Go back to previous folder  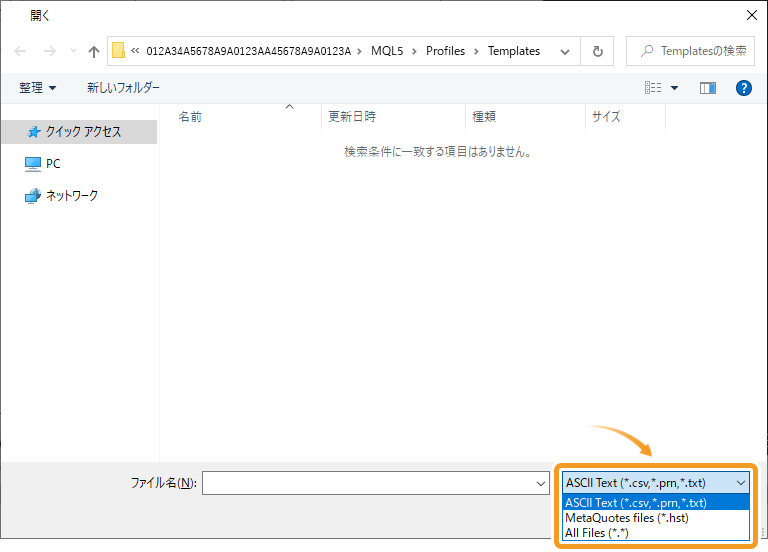tap(20, 51)
